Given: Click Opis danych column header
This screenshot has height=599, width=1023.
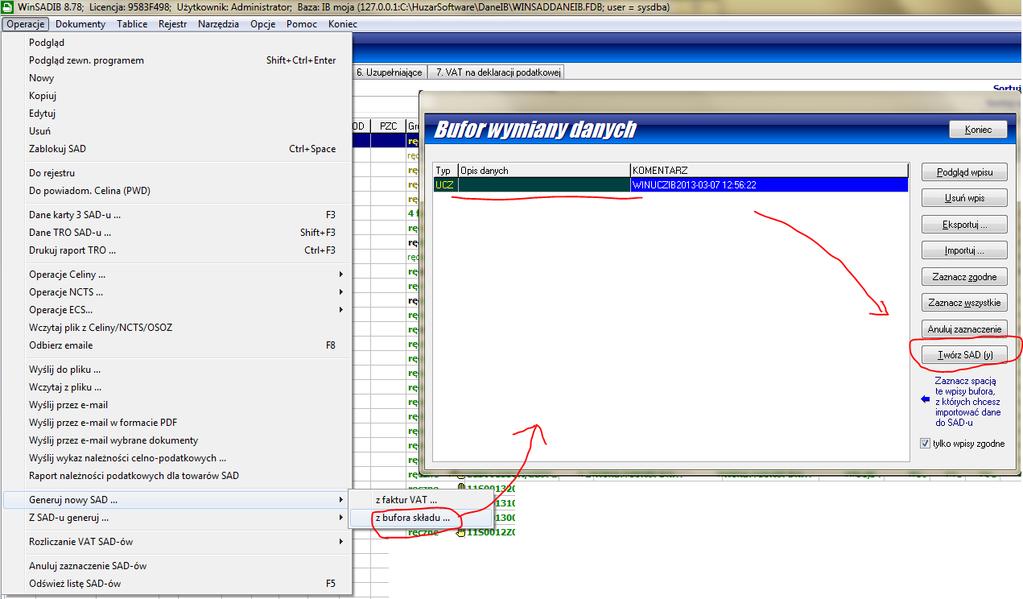Looking at the screenshot, I should 544,170.
